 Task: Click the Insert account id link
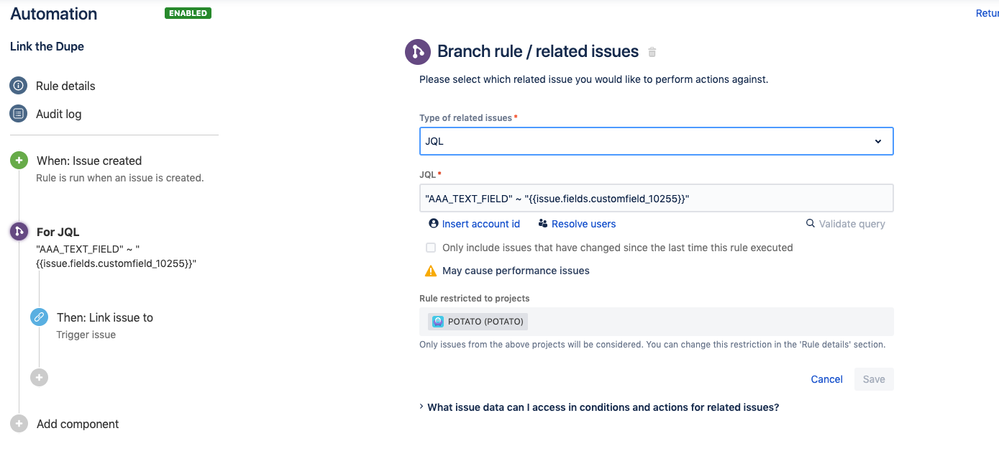click(480, 224)
